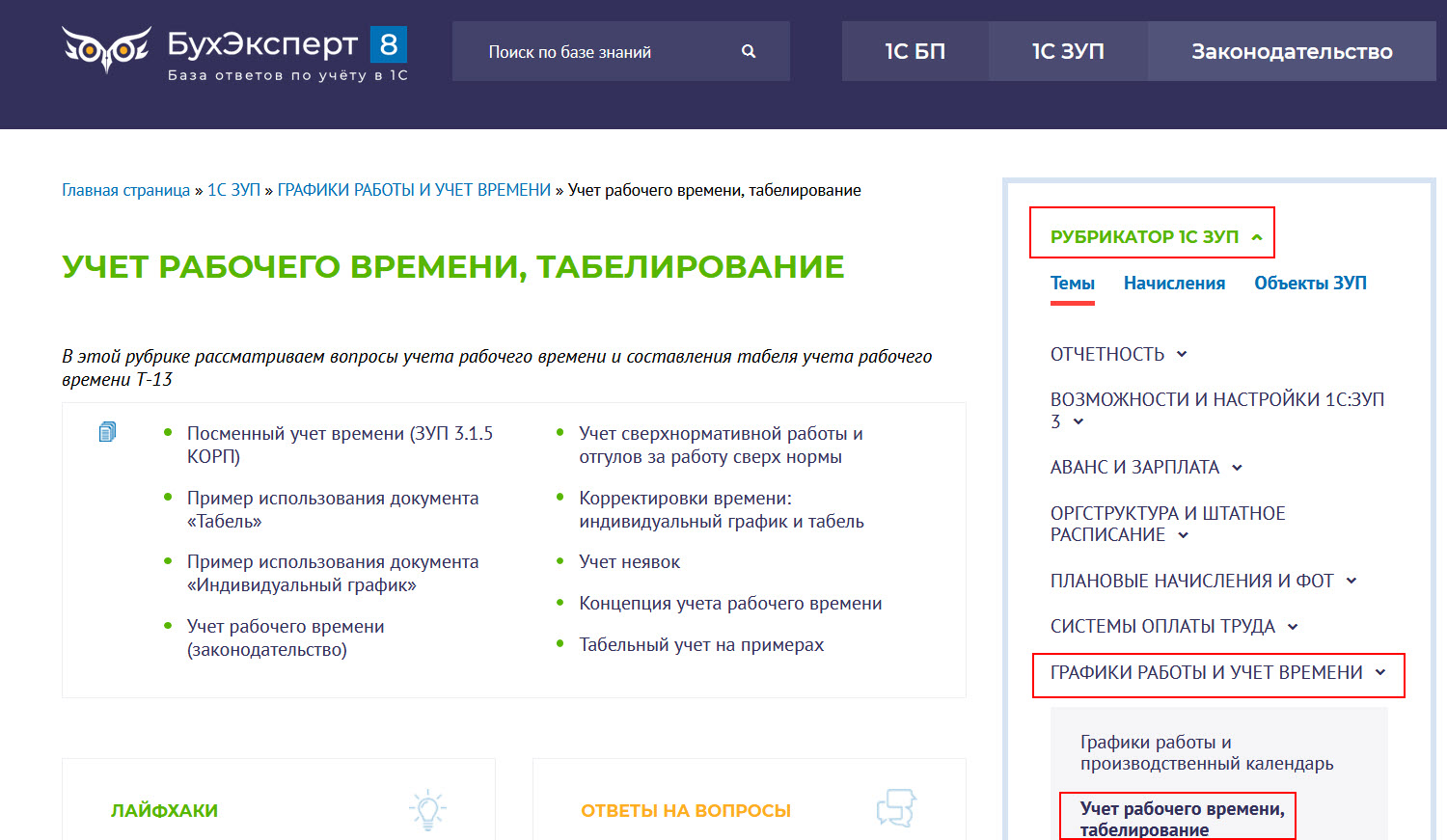
Task: Open Корректировки времени: индивидуальный график и табель
Action: click(722, 509)
